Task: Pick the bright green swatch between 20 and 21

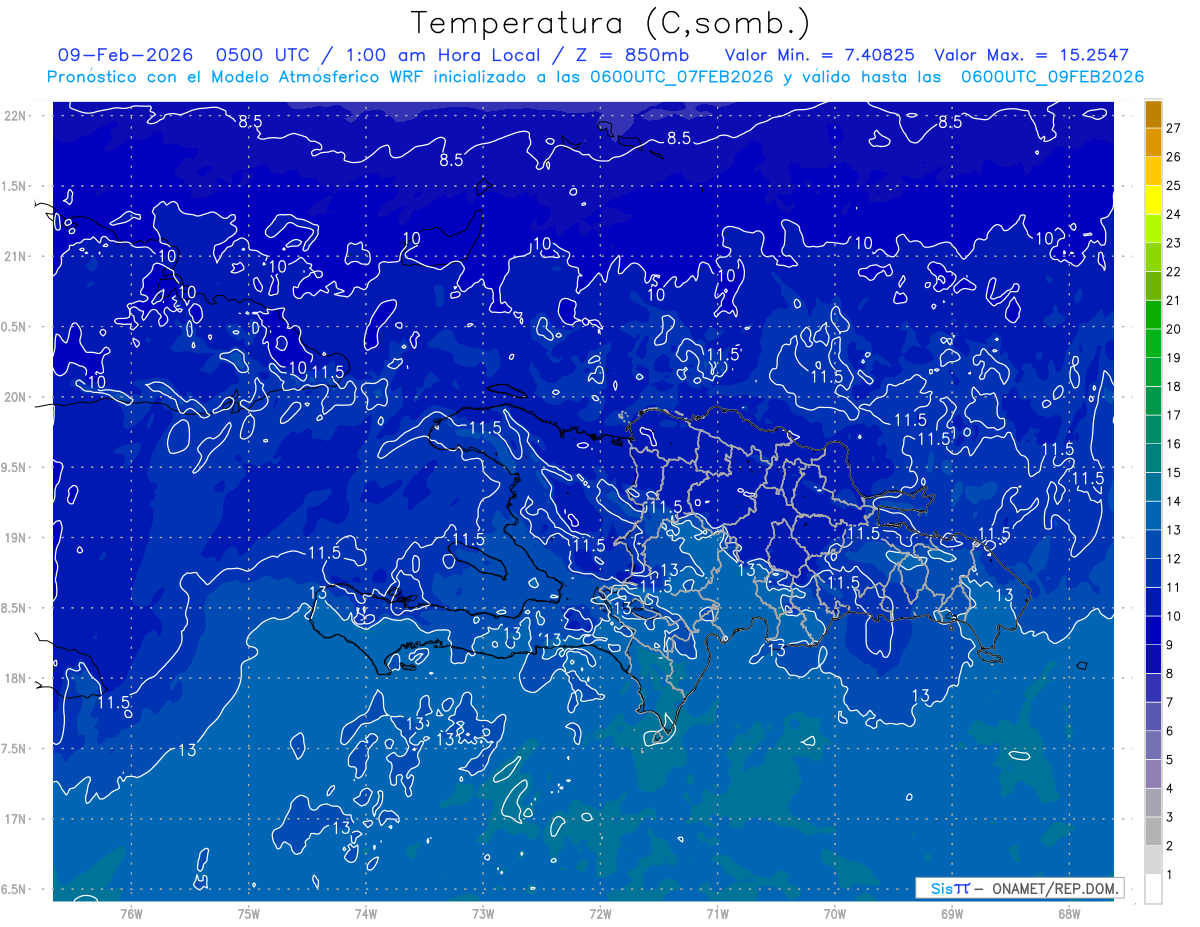Action: pos(1153,315)
